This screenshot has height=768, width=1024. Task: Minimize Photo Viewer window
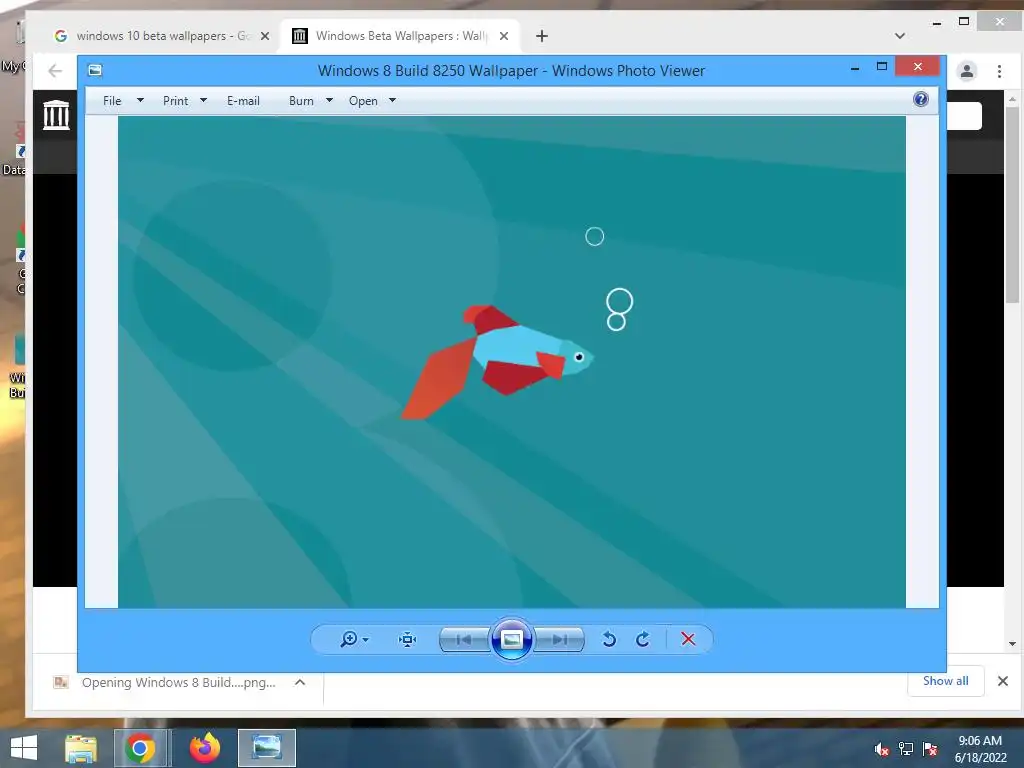[x=855, y=67]
